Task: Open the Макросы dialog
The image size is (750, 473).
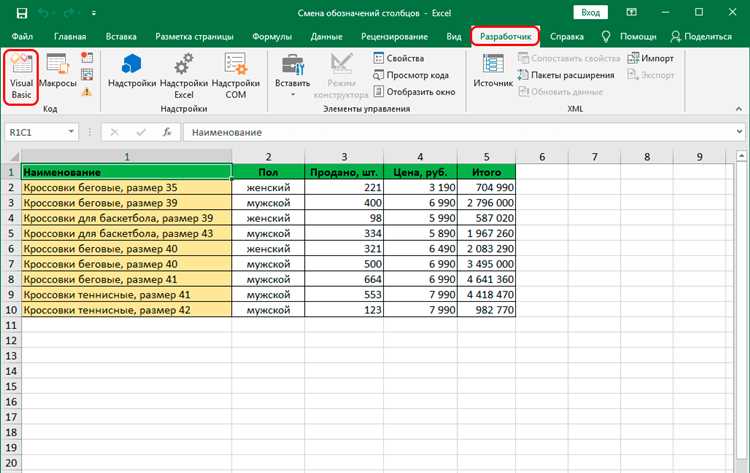Action: click(x=58, y=71)
